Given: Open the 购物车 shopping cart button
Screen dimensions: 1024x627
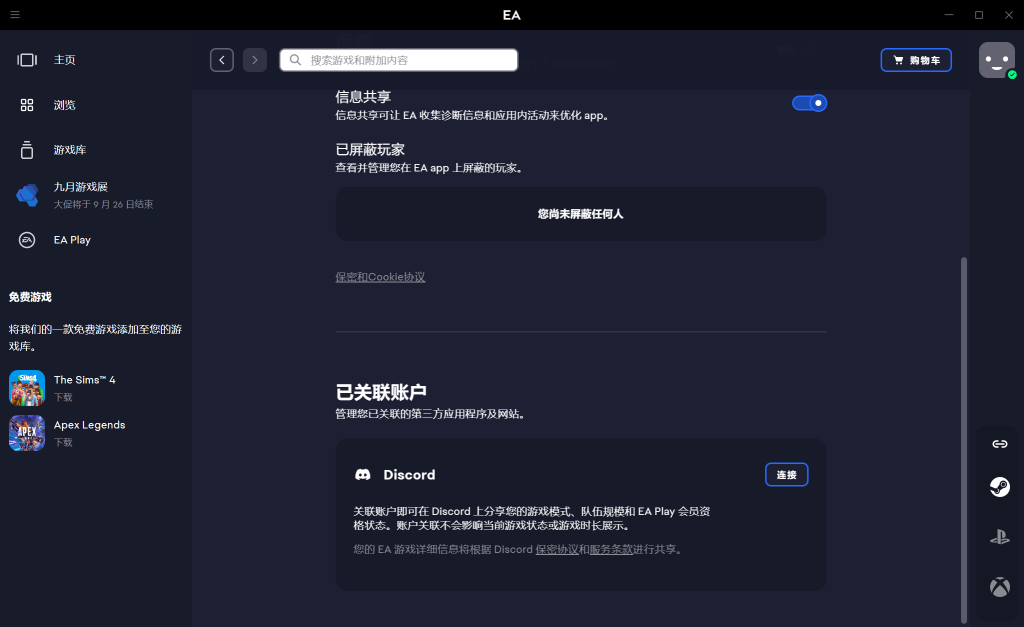Looking at the screenshot, I should click(x=916, y=60).
